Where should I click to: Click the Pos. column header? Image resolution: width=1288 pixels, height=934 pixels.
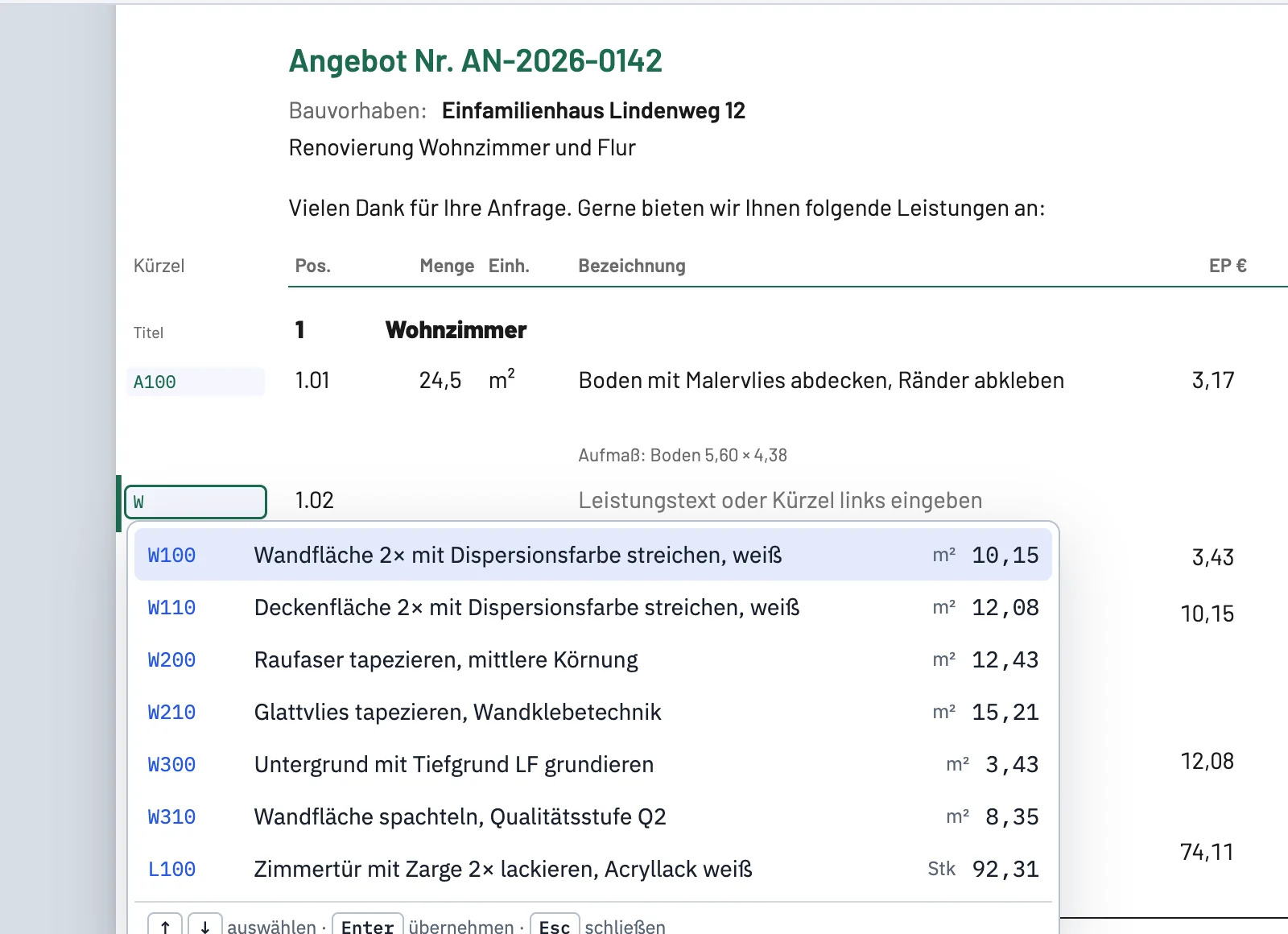coord(313,266)
